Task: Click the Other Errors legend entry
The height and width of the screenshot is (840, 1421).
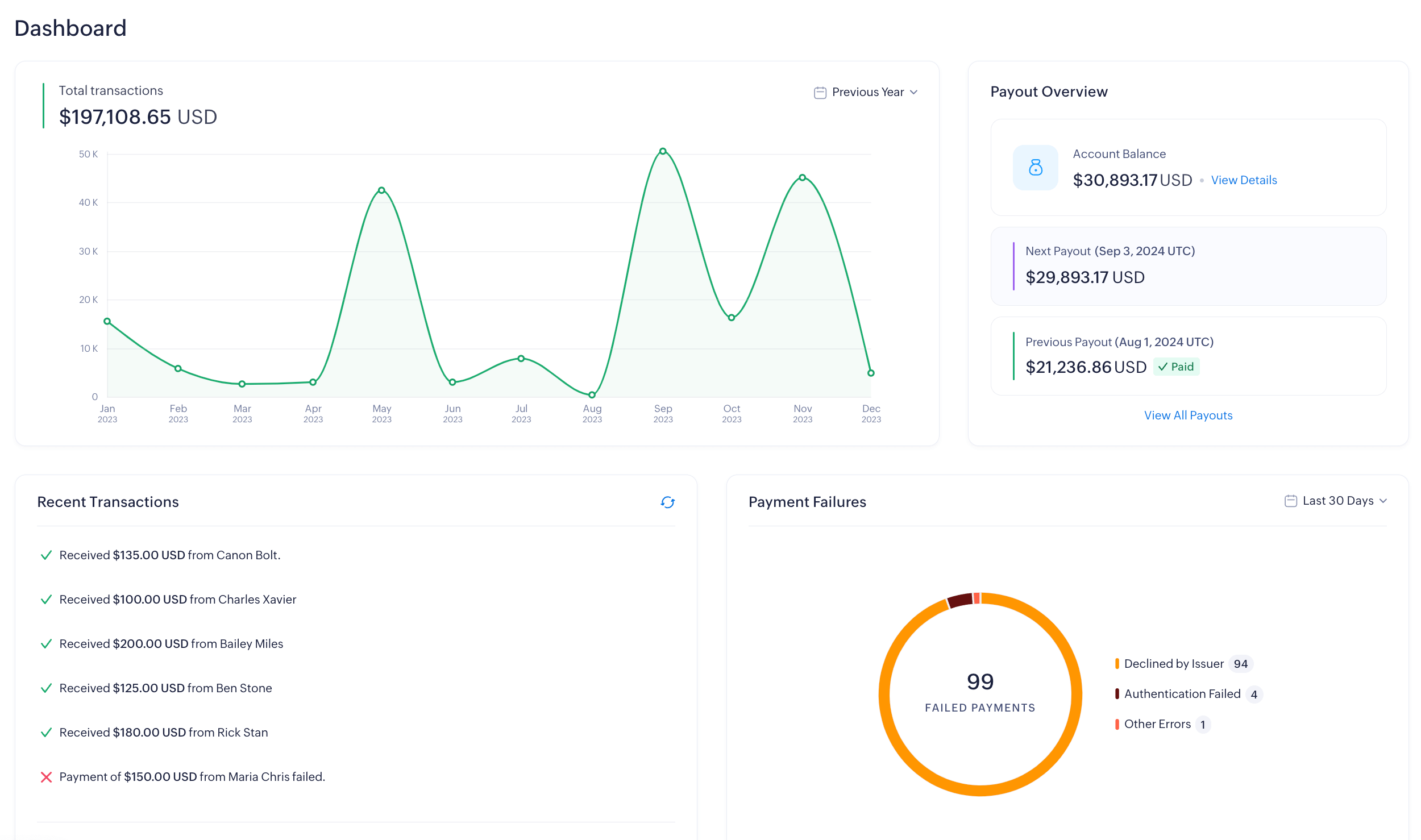Action: coord(1157,724)
